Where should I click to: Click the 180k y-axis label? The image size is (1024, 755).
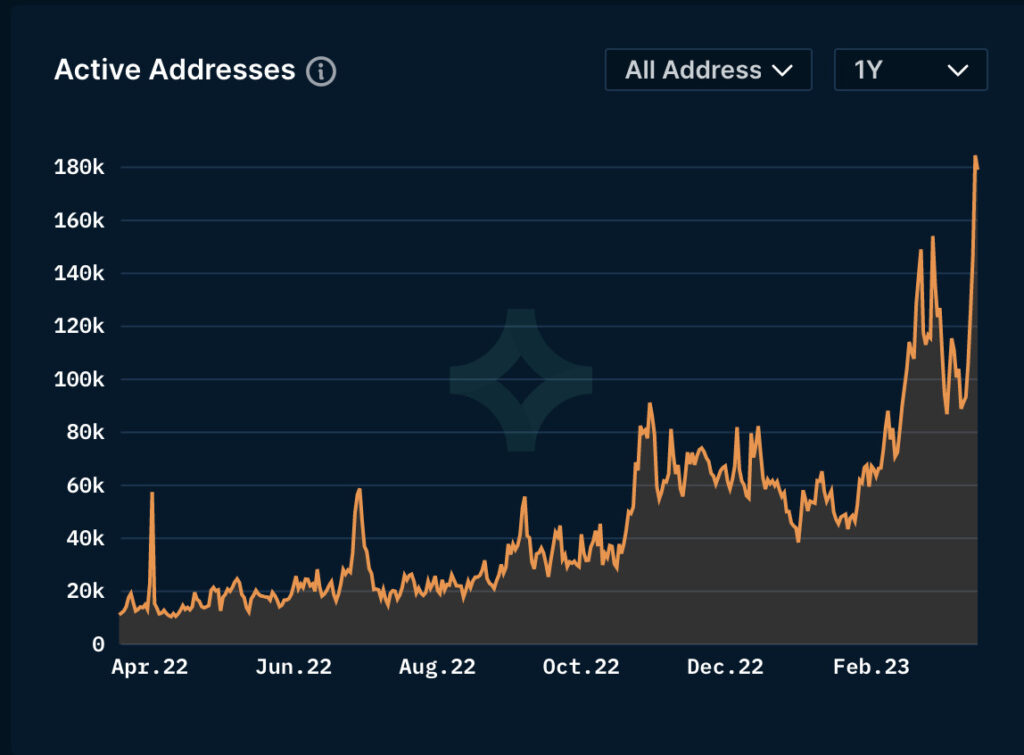[x=79, y=167]
